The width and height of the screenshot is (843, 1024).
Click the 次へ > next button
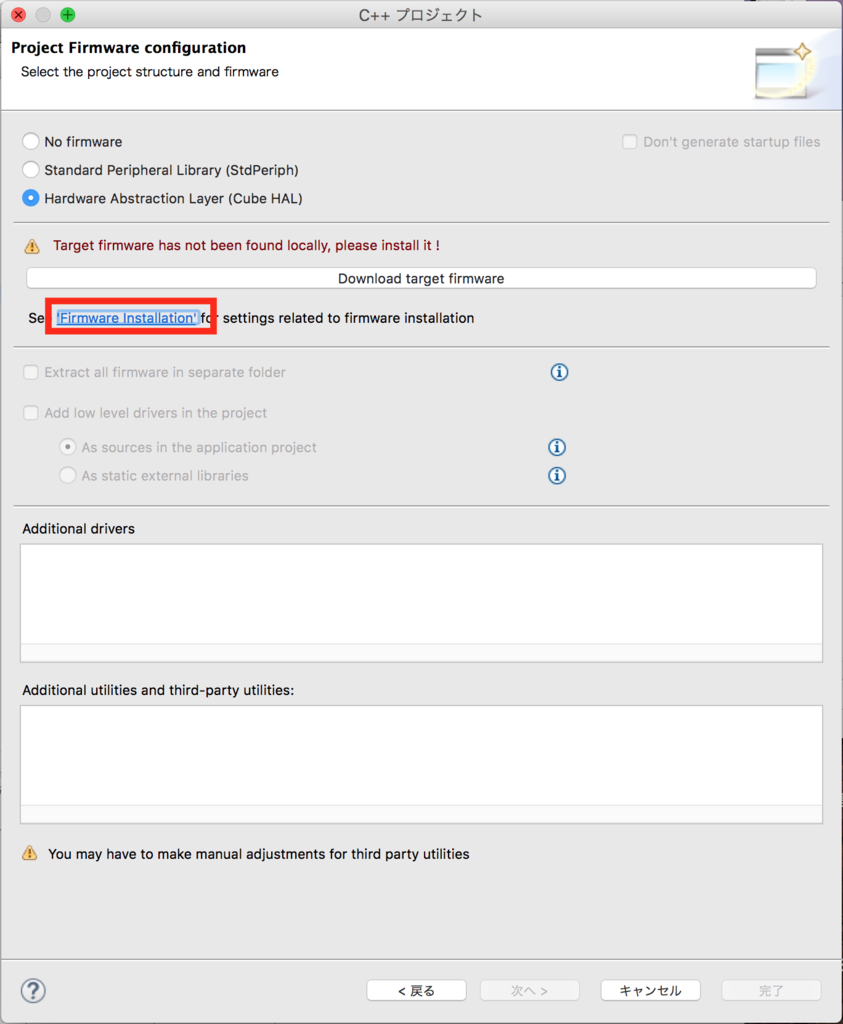tap(530, 991)
